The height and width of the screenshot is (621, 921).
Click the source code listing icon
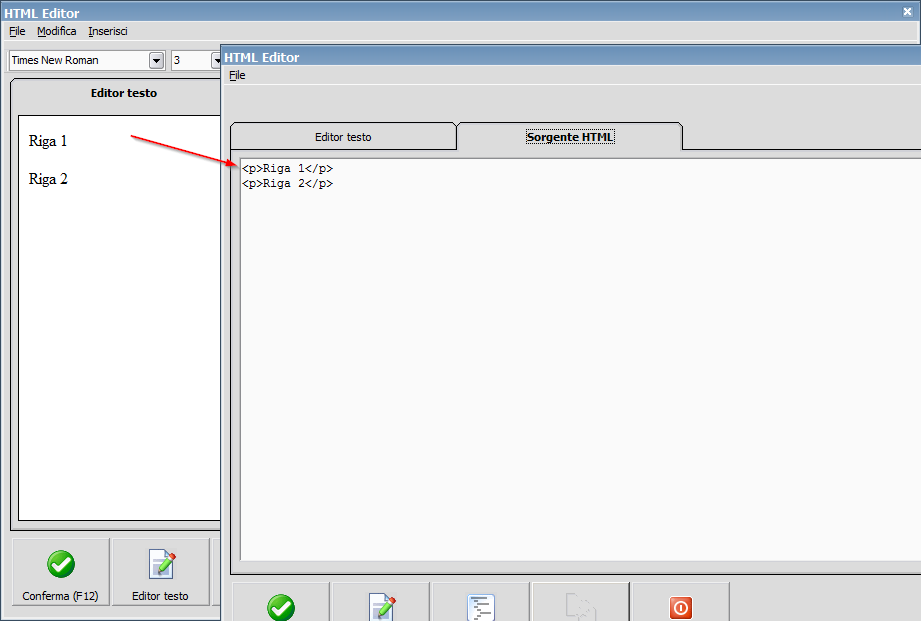point(481,607)
